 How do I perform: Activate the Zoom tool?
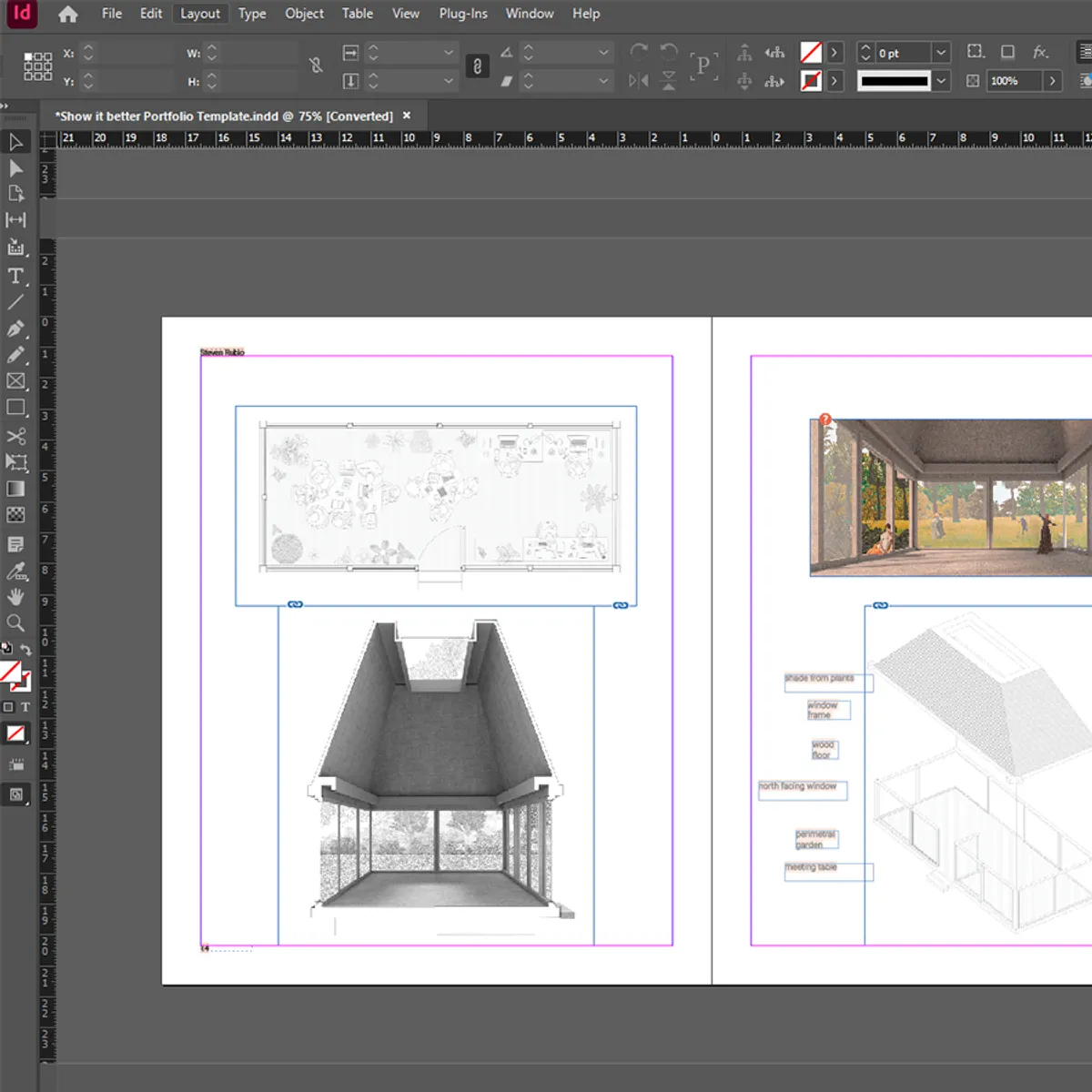click(x=15, y=623)
